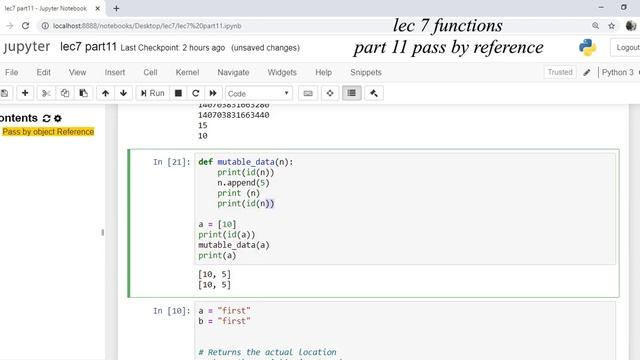Click the # Returns the actual location comment

tap(267, 352)
